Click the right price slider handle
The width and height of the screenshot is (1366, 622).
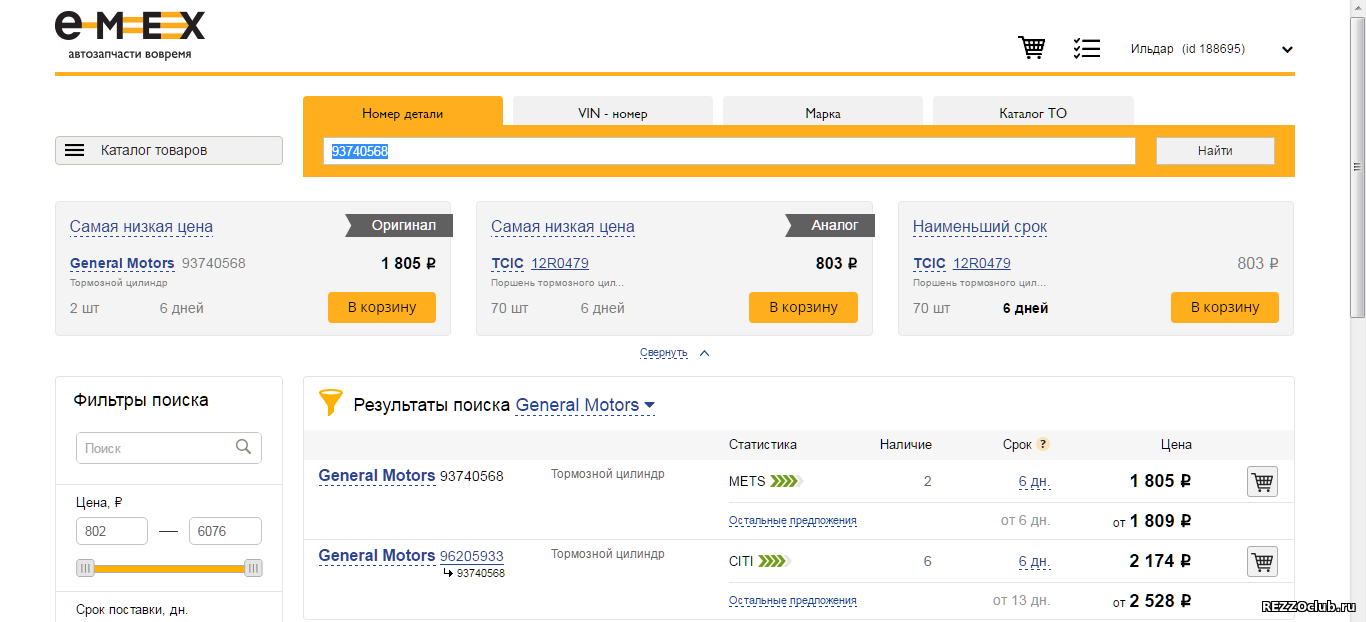tap(253, 568)
